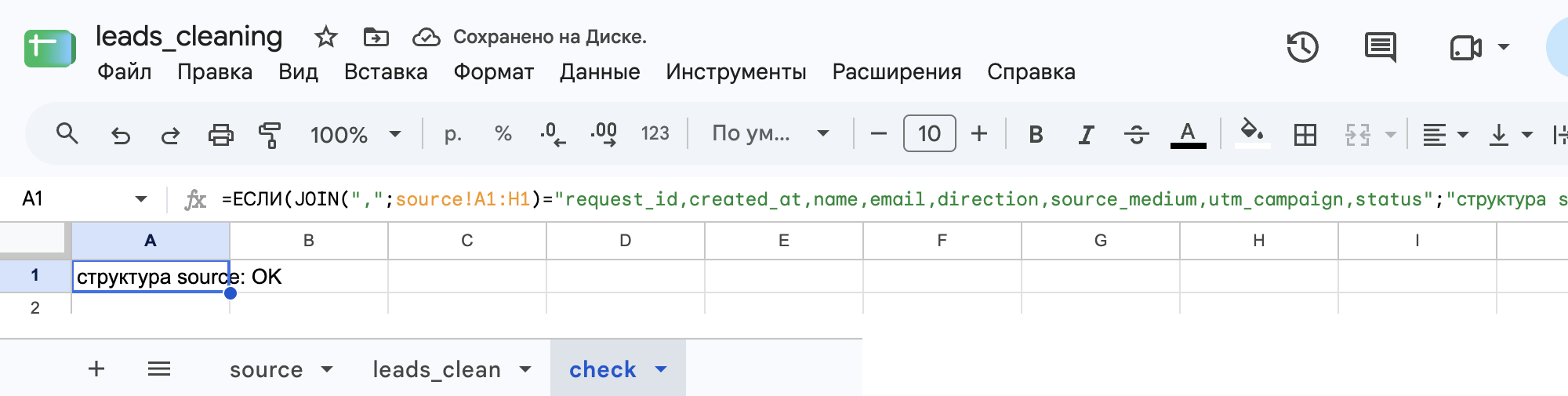The width and height of the screenshot is (1568, 396).
Task: Select column D header
Action: pyautogui.click(x=625, y=241)
